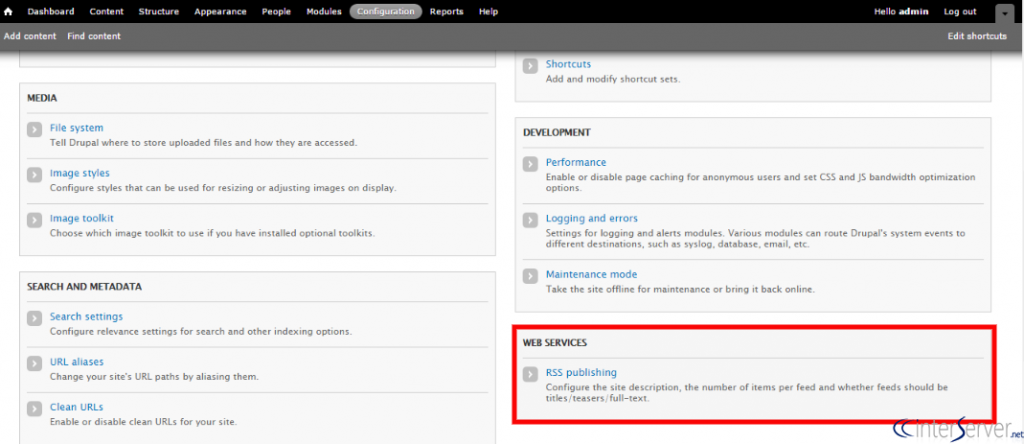Screen dimensions: 1024x444
Task: Click arrow icon beside RSS publishing
Action: [530, 374]
